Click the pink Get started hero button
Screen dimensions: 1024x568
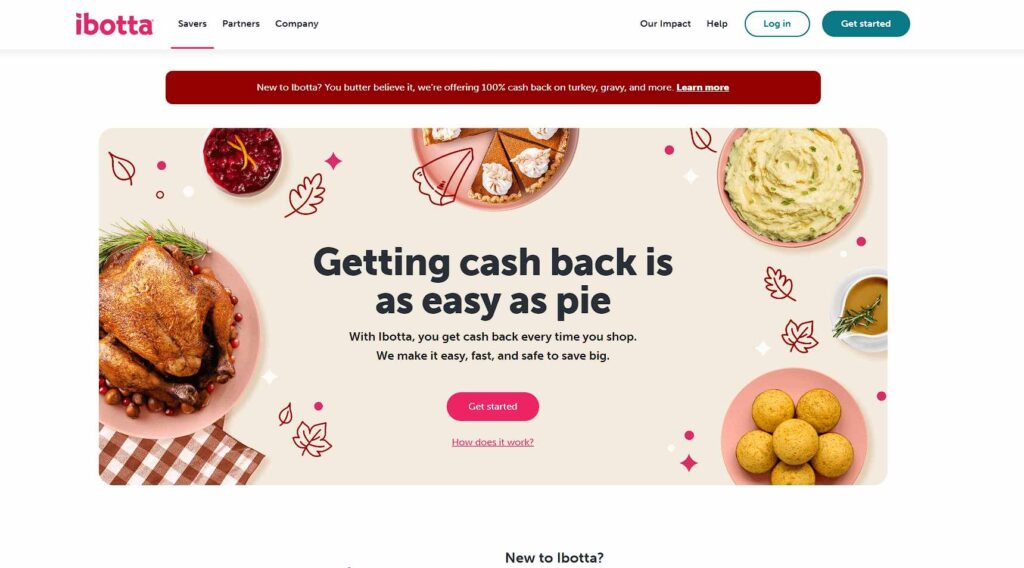tap(492, 406)
